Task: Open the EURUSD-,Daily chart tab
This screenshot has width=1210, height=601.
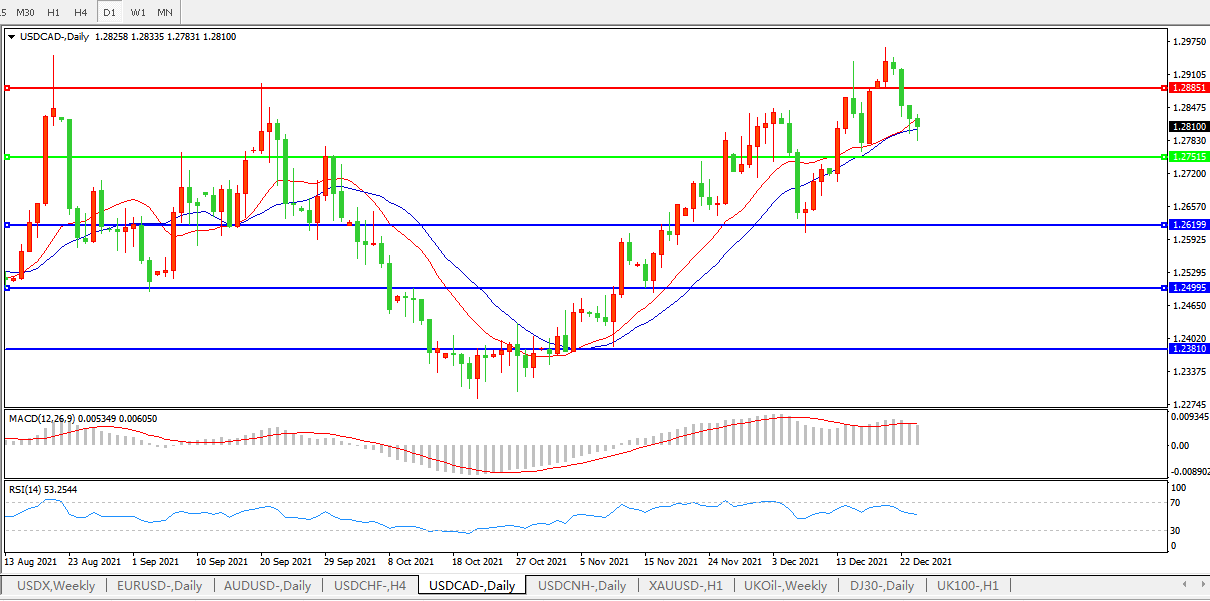Action: 160,586
